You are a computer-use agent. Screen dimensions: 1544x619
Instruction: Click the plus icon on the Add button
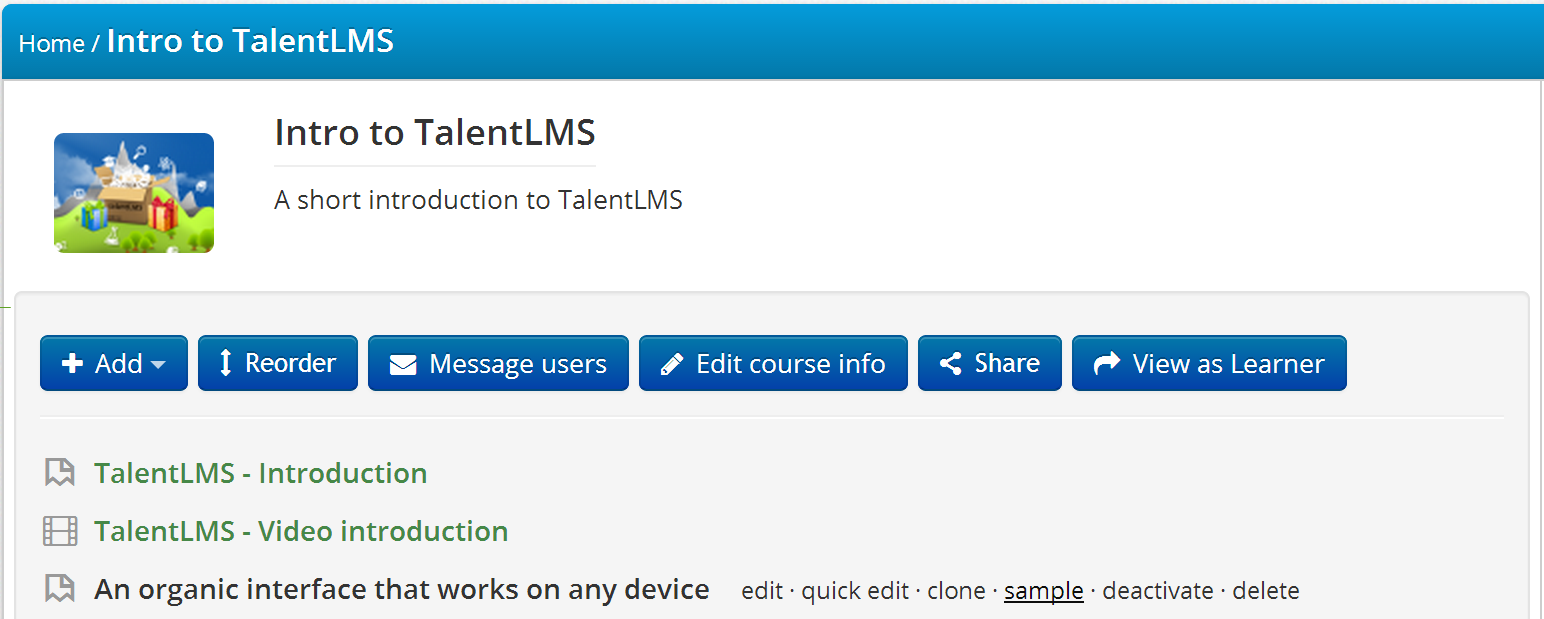pyautogui.click(x=73, y=363)
